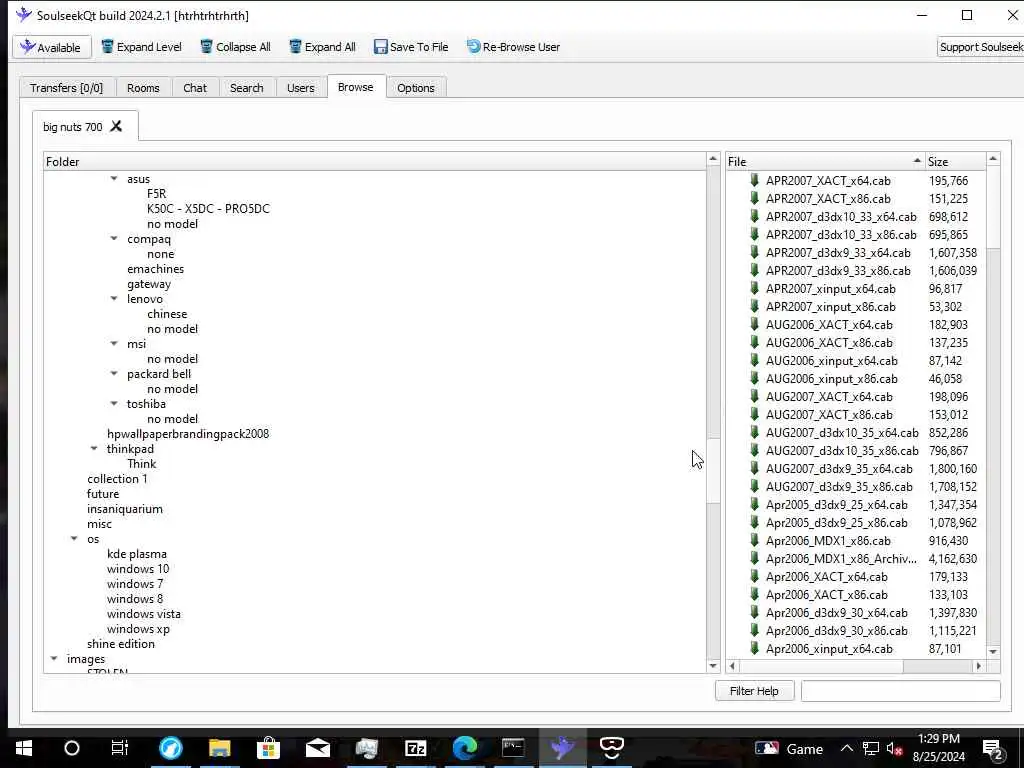The height and width of the screenshot is (768, 1024).
Task: Click file list horizontal scrollbar right arrow
Action: pos(978,666)
